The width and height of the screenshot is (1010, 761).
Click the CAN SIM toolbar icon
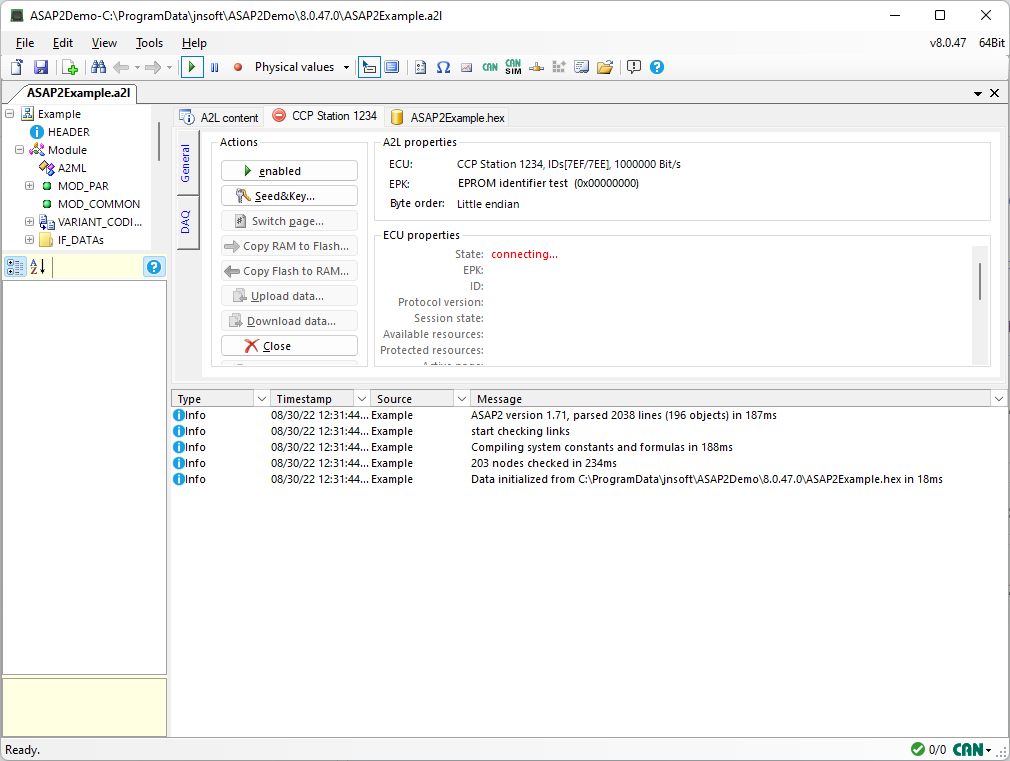pyautogui.click(x=513, y=67)
